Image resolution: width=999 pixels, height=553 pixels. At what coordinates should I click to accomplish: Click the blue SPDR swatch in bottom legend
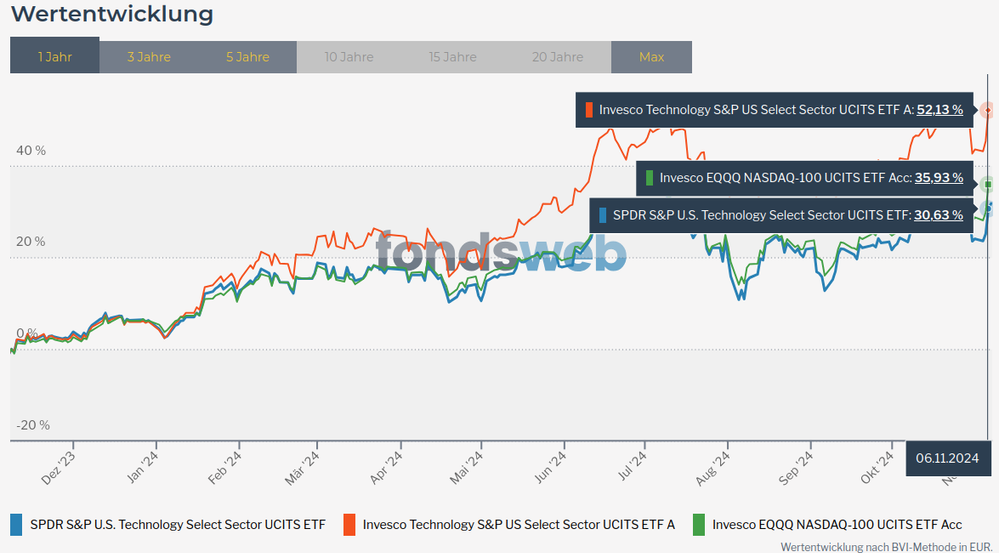[x=16, y=524]
